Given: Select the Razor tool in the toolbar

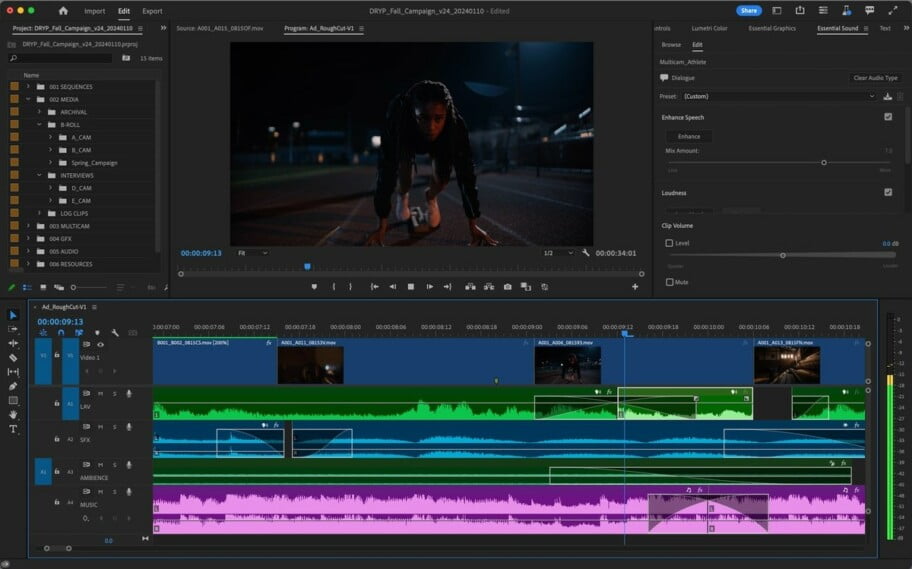Looking at the screenshot, I should (13, 357).
